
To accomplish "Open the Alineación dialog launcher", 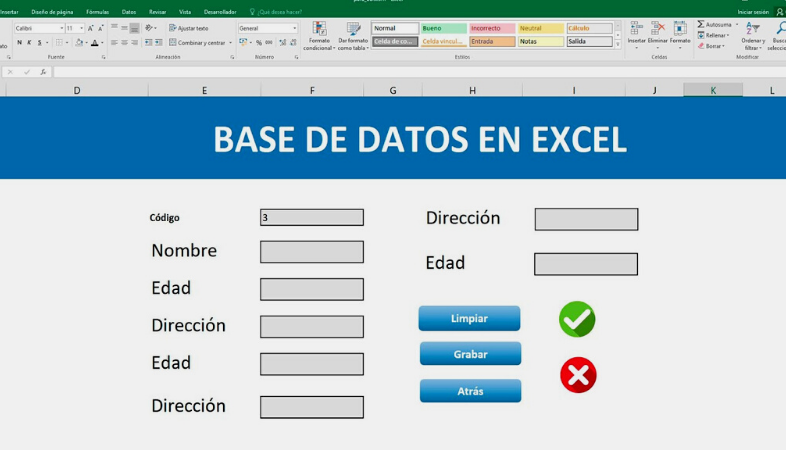I will coord(233,58).
